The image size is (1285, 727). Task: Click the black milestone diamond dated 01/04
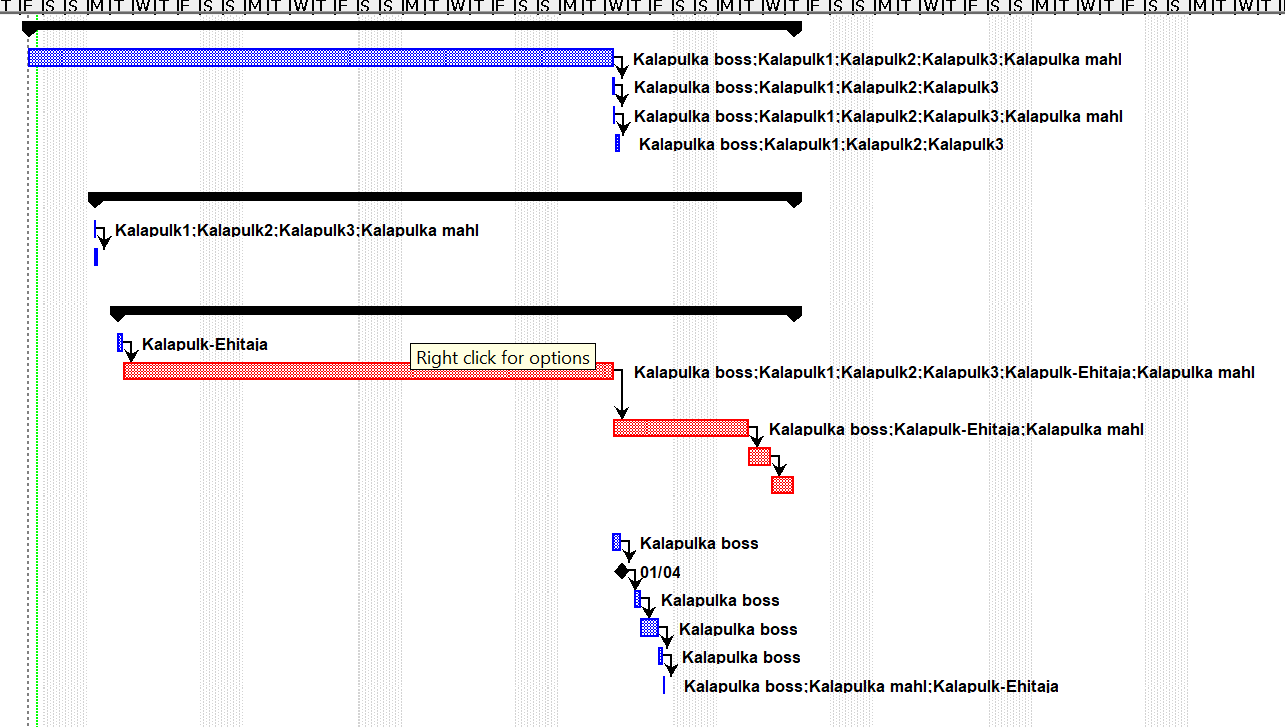pyautogui.click(x=622, y=571)
